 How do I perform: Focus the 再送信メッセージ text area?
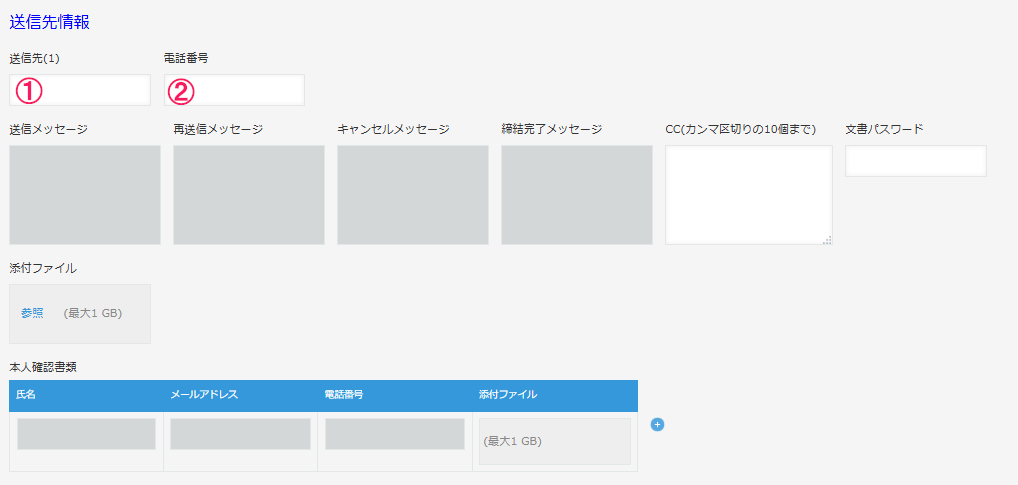point(249,195)
